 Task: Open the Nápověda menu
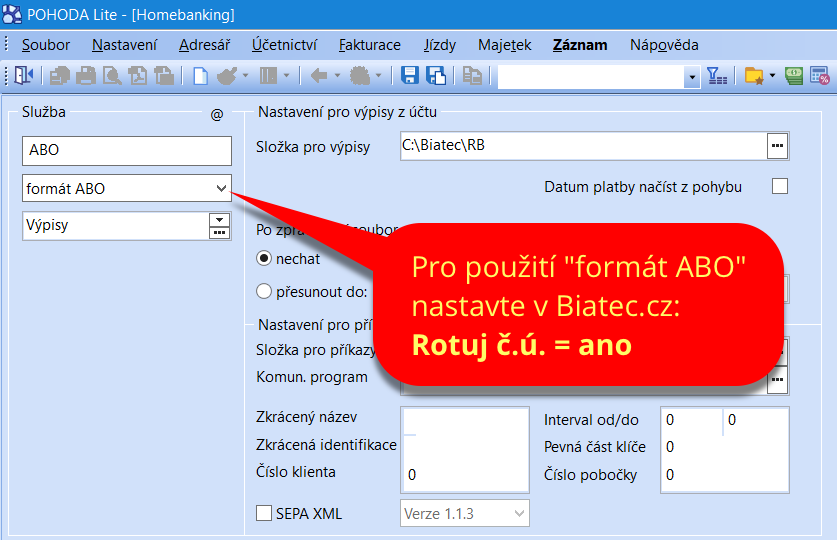point(664,45)
